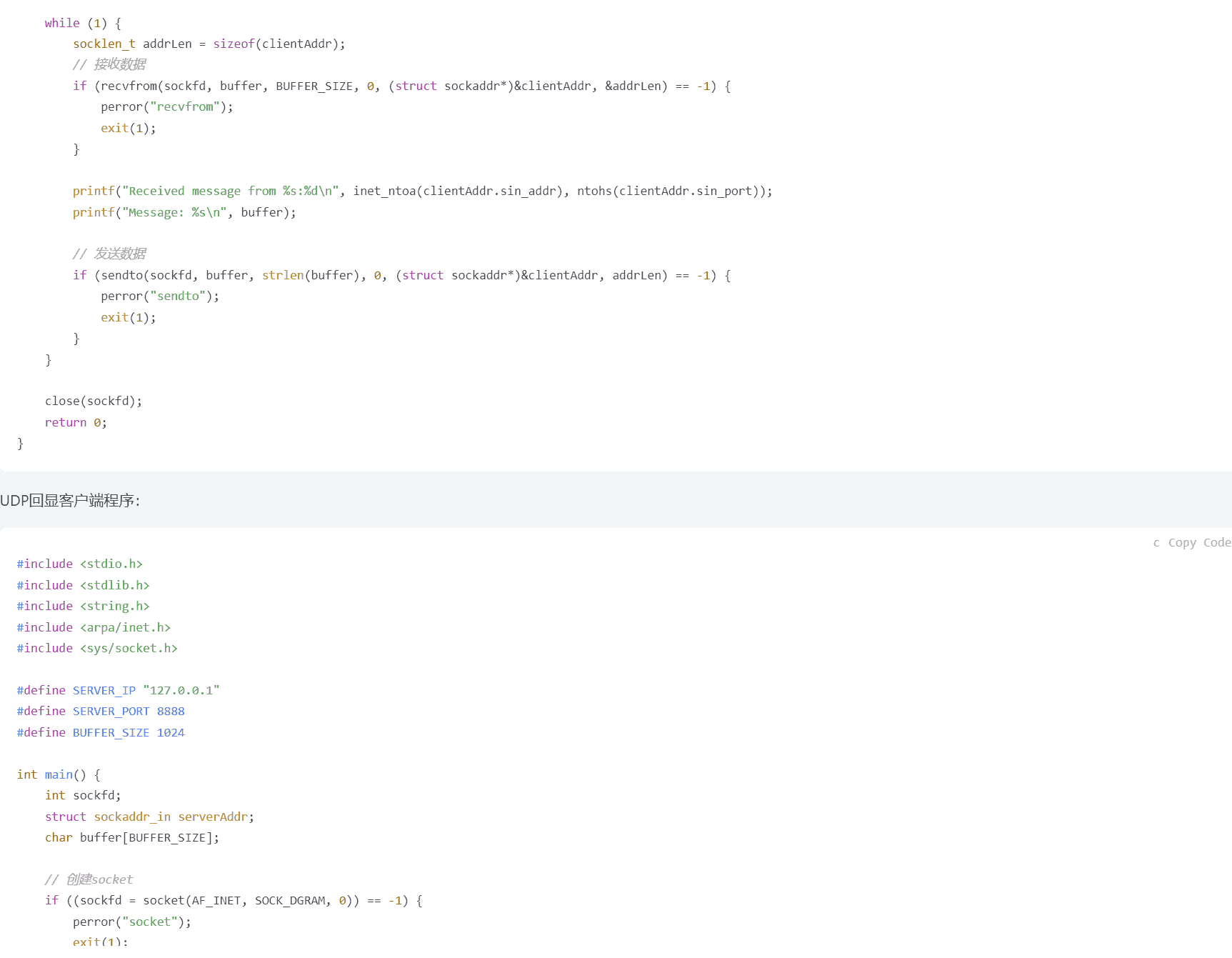Screen dimensions: 1232x958
Task: Click the 'while' keyword in the server loop
Action: point(62,24)
